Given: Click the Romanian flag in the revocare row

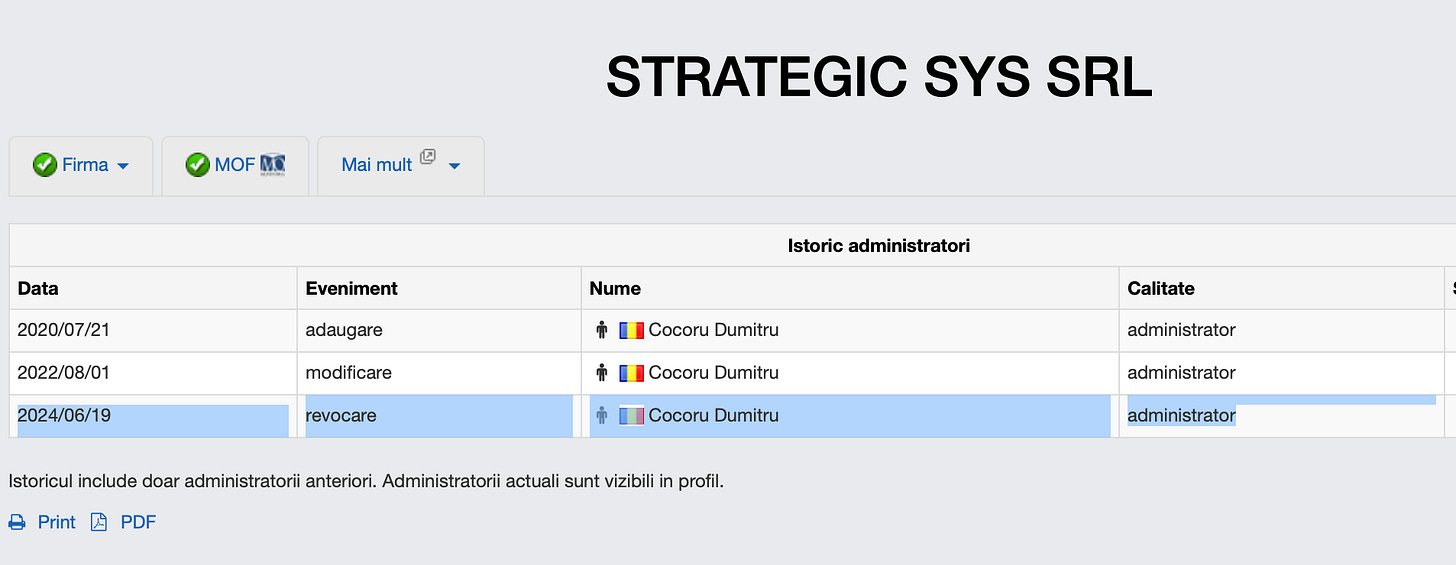Looking at the screenshot, I should click(x=631, y=416).
